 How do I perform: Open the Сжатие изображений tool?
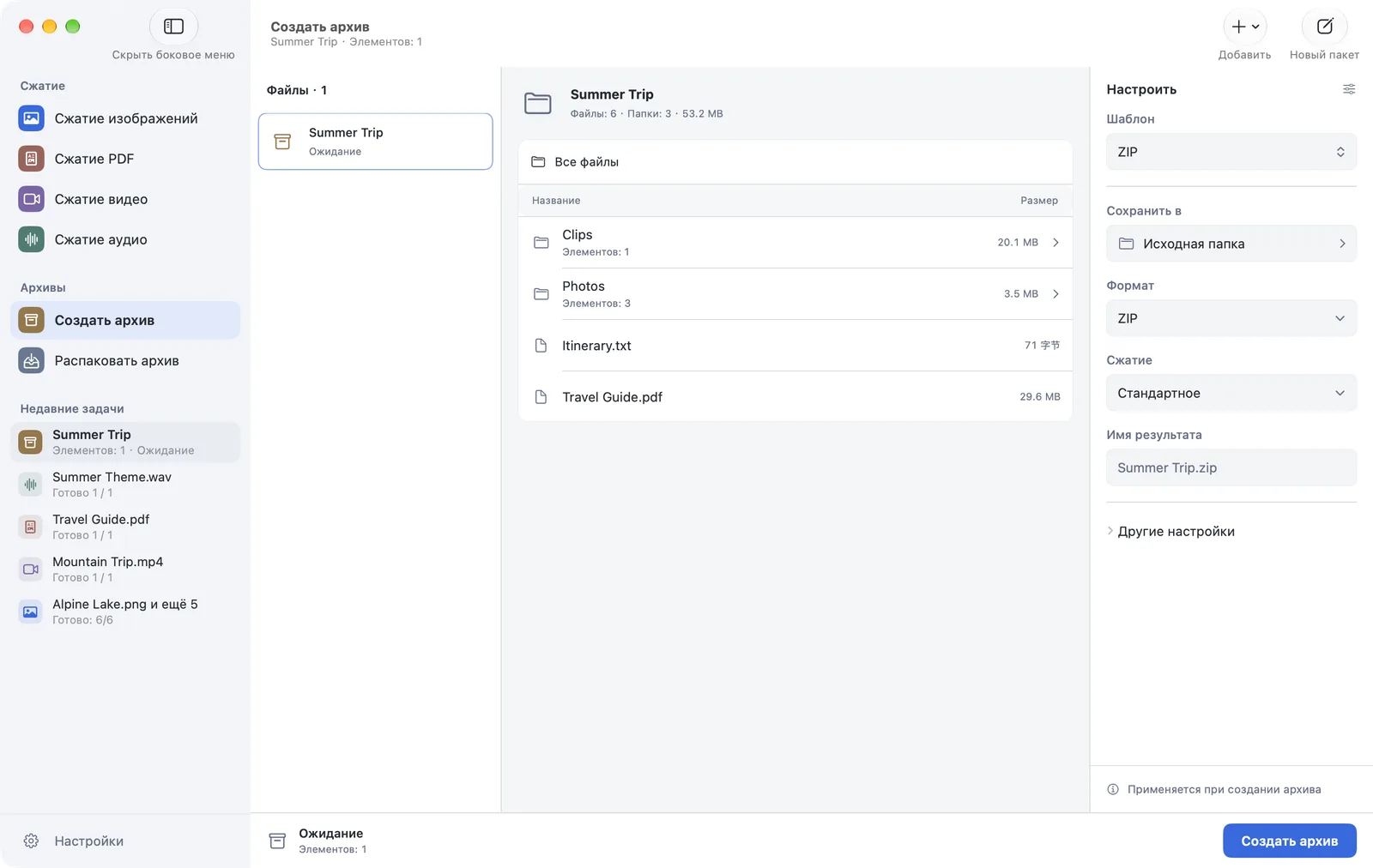pos(125,118)
